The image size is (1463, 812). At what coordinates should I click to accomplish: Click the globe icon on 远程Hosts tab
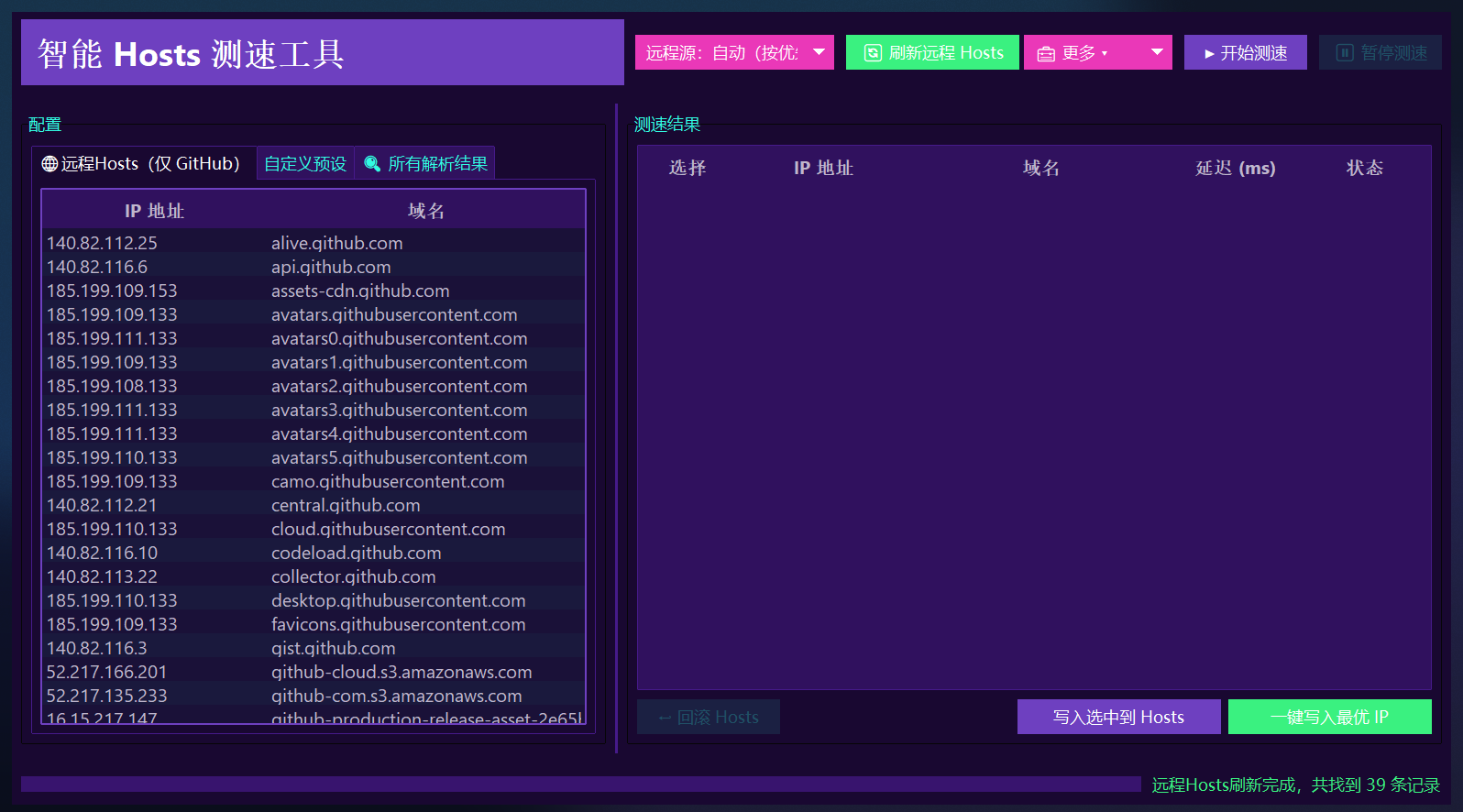coord(49,164)
